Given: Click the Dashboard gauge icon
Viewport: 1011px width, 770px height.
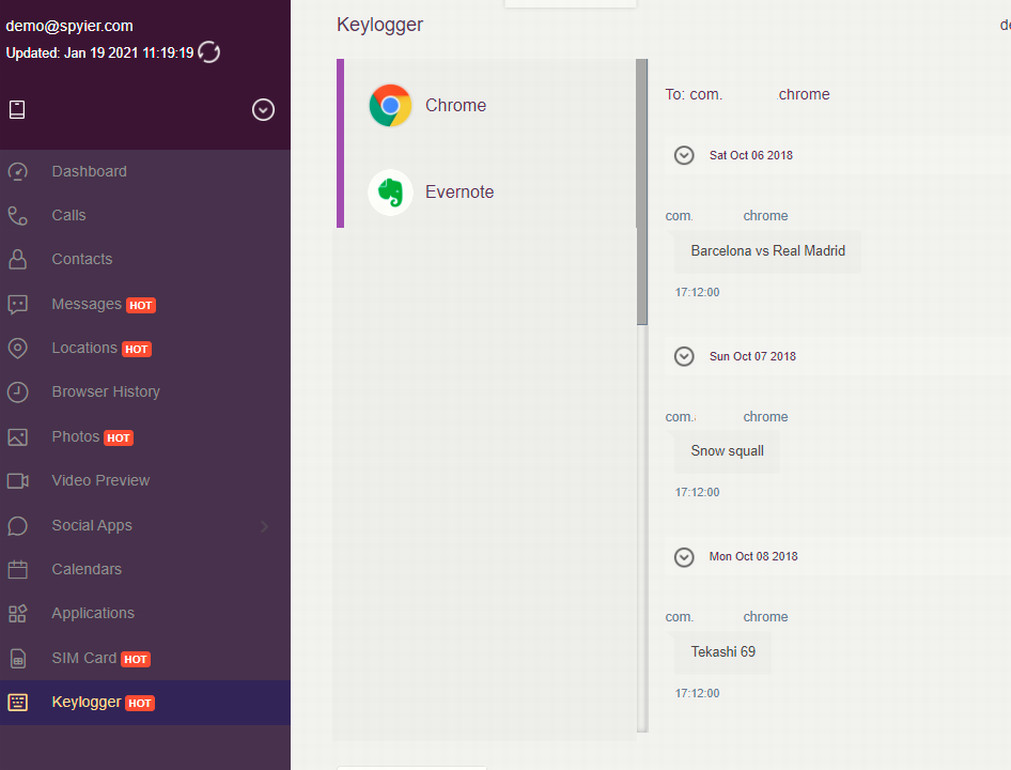Looking at the screenshot, I should (17, 172).
